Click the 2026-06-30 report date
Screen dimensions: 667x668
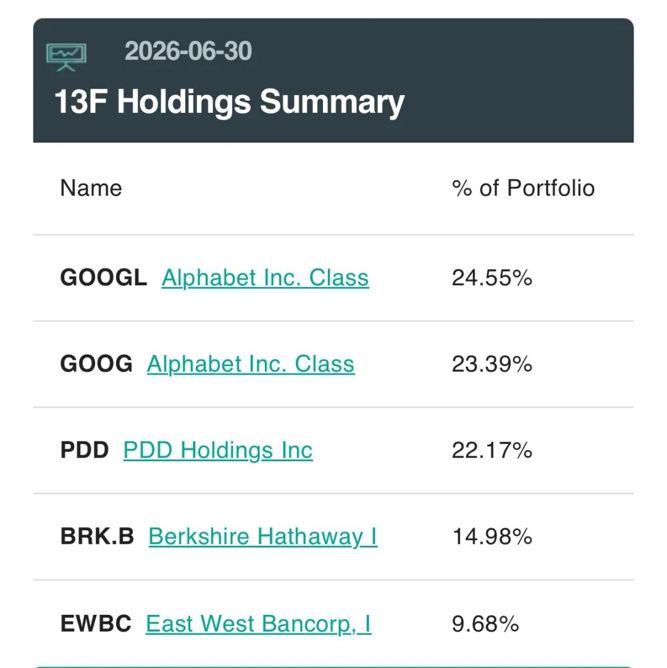[188, 51]
